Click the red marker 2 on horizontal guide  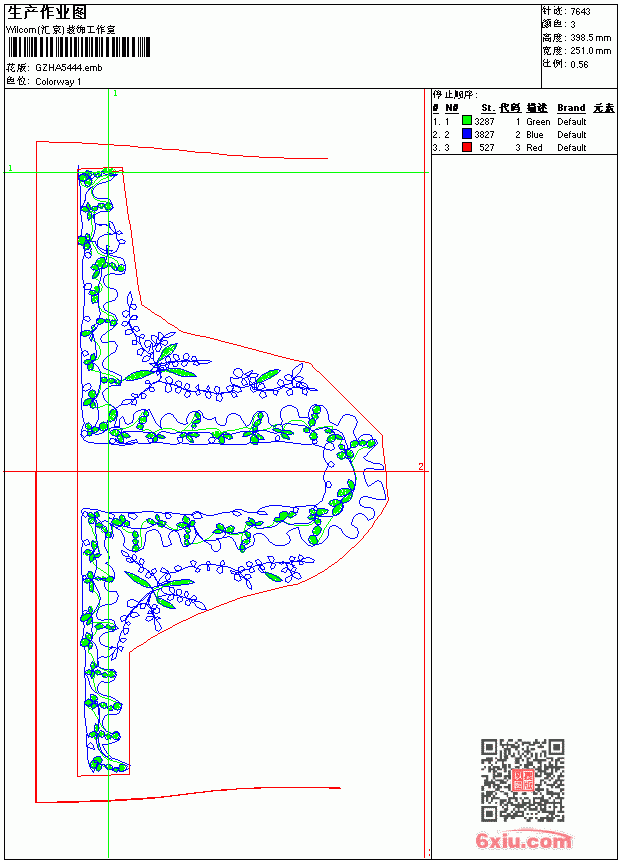click(421, 467)
